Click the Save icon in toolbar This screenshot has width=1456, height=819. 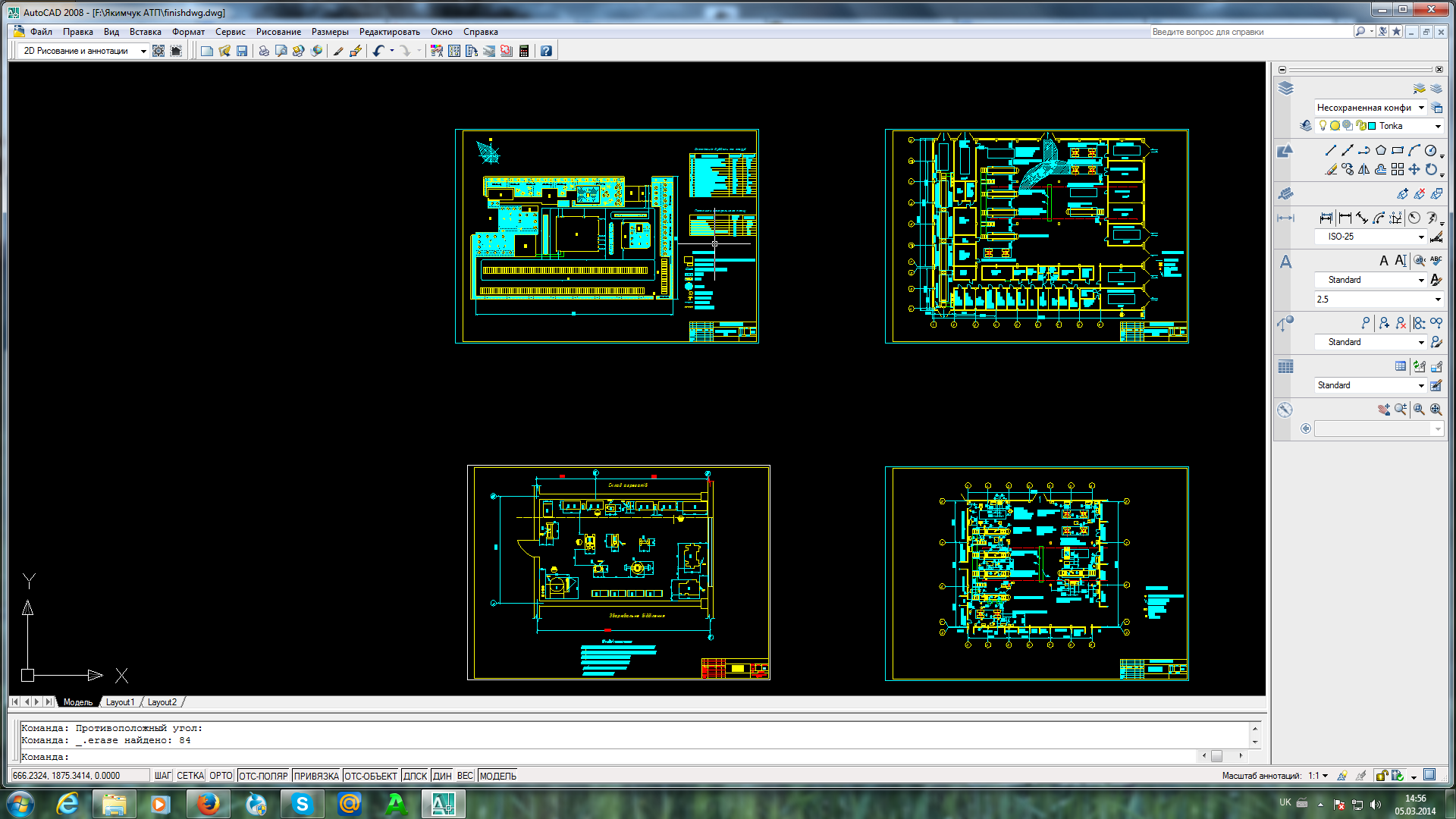[242, 51]
